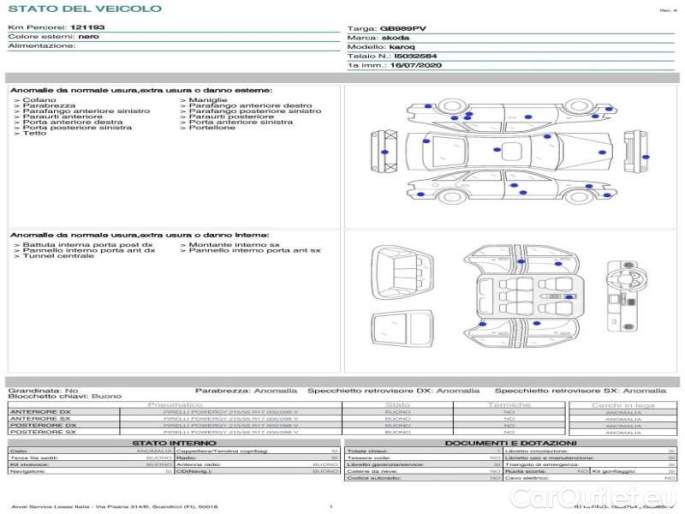Select 'Porta posteriore sinistra' entry
The width and height of the screenshot is (685, 514).
point(77,128)
